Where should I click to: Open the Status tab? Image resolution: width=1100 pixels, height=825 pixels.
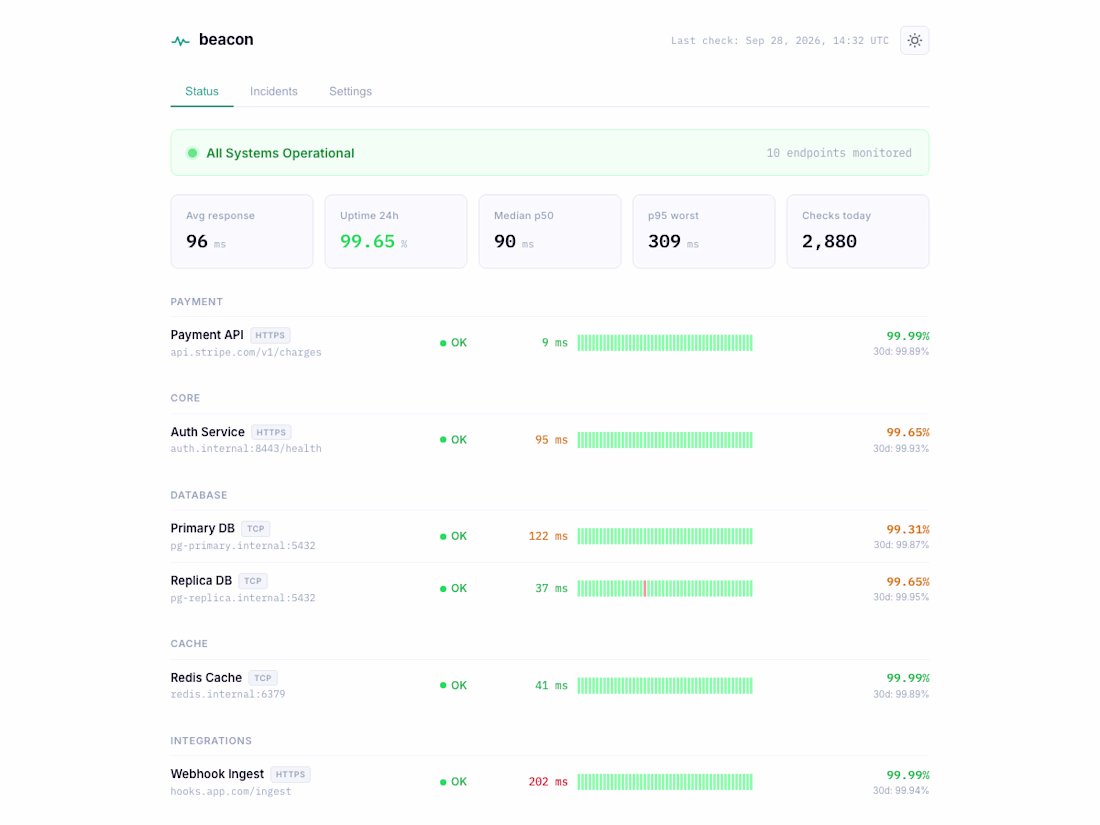coord(202,91)
